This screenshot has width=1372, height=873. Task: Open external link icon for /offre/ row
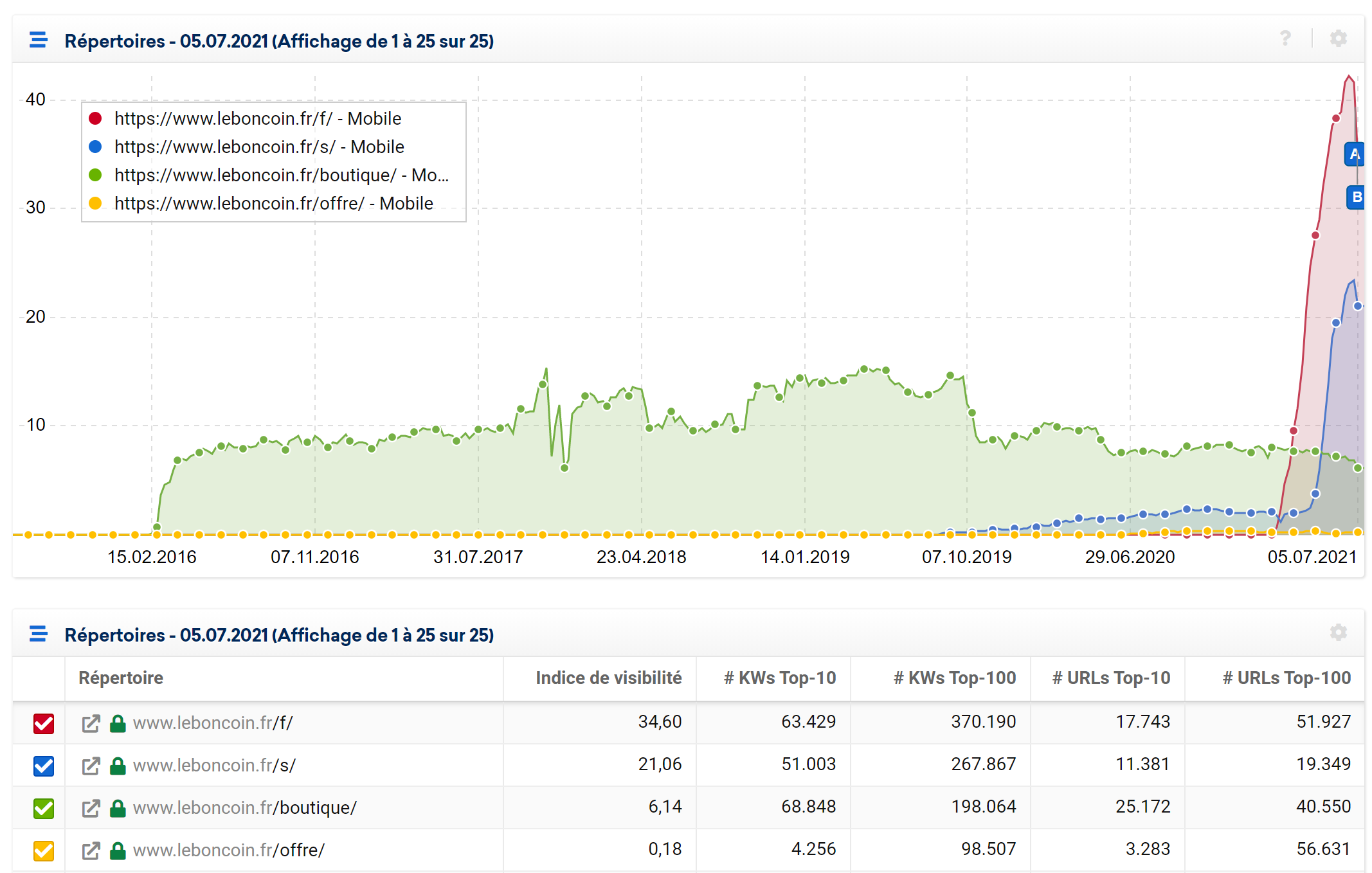coord(91,851)
